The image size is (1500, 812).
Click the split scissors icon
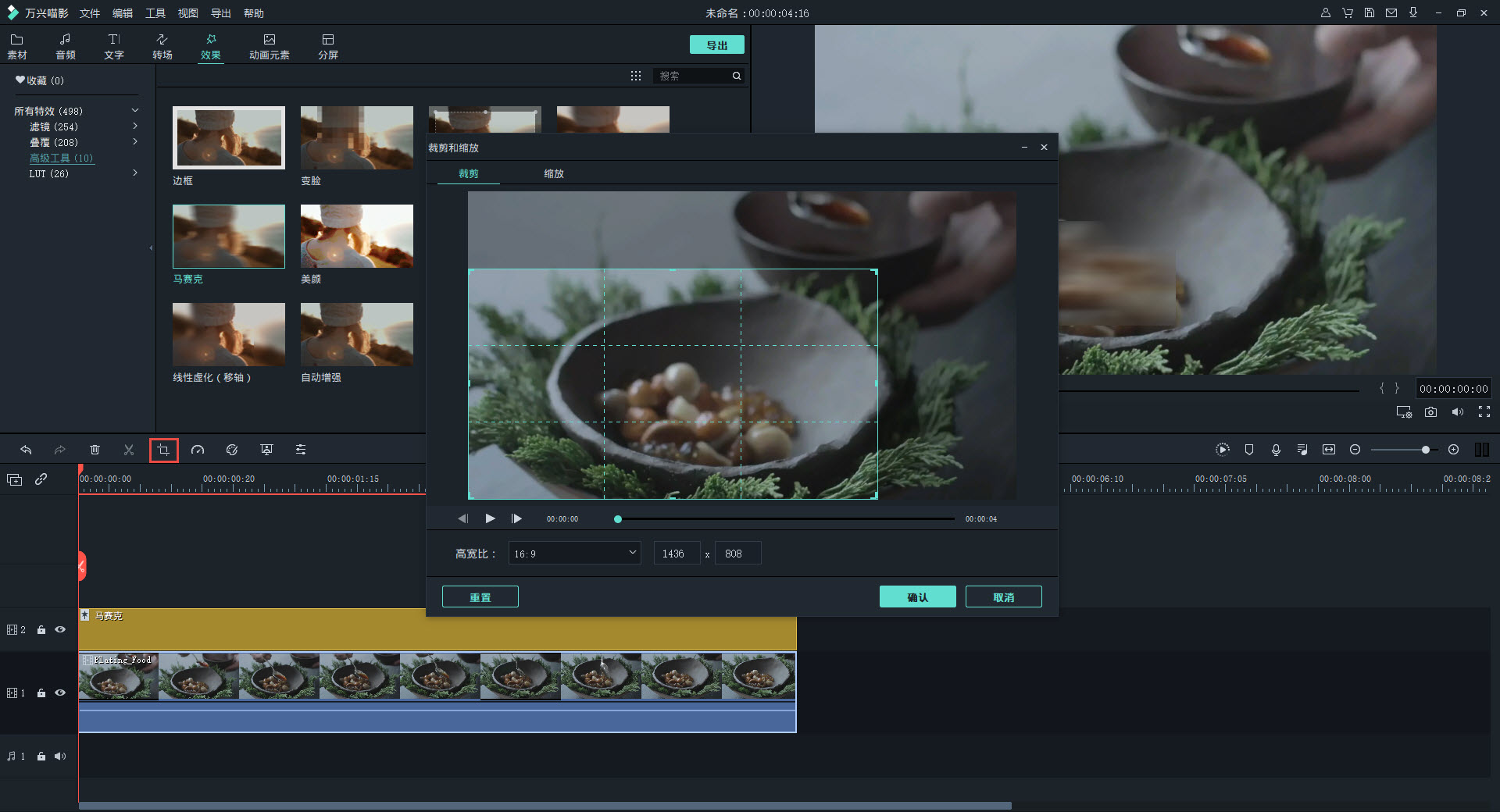[129, 450]
